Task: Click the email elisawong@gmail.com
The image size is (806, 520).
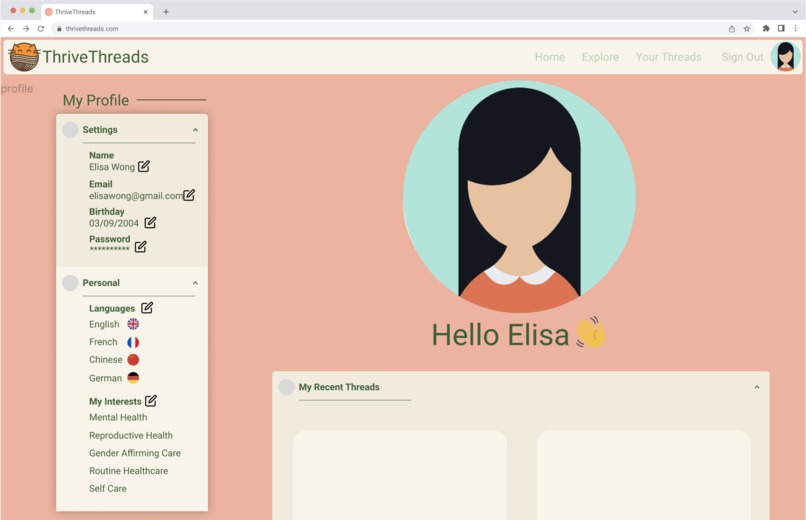Action: click(136, 196)
